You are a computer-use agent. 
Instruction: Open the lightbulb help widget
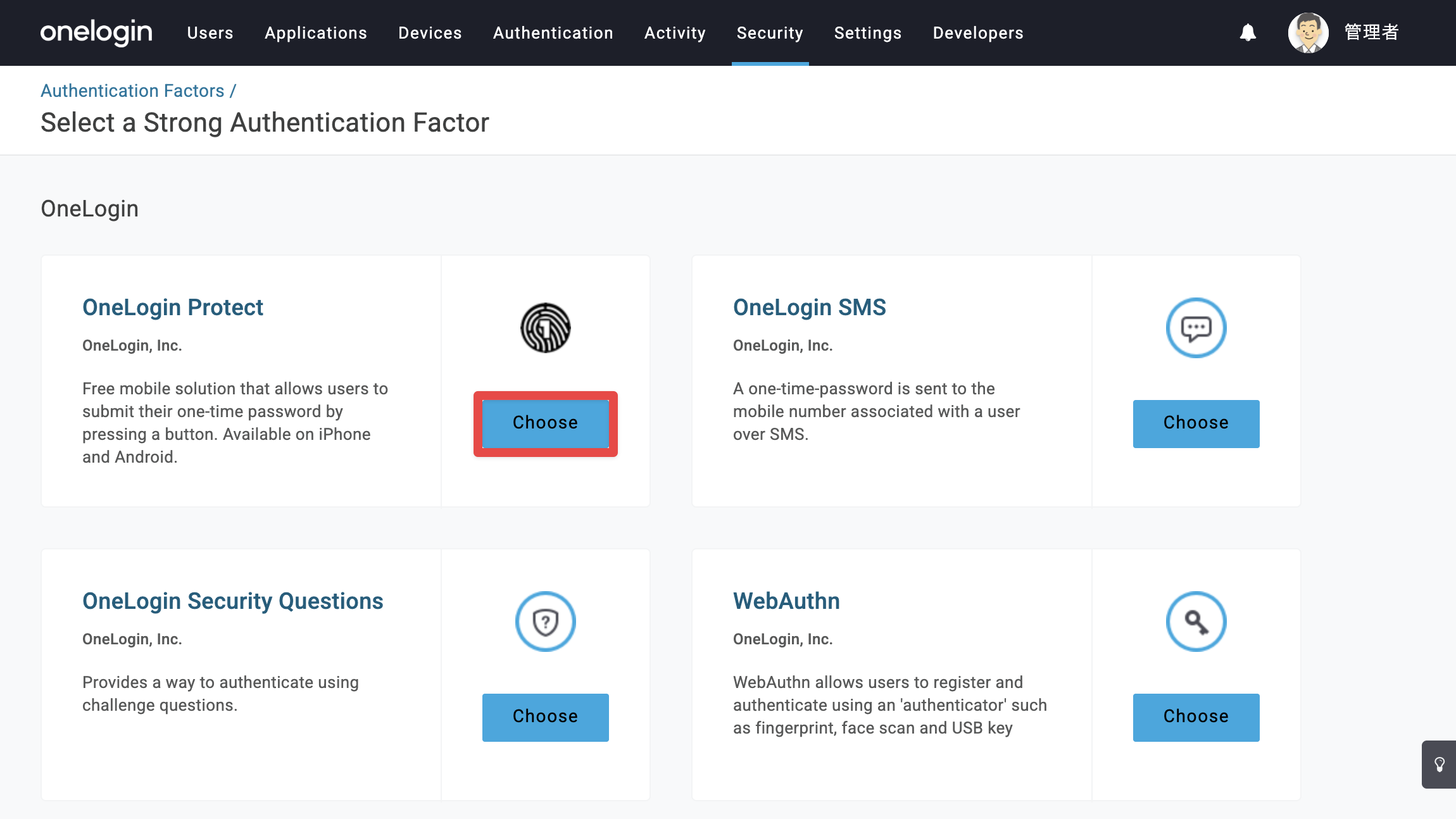[x=1440, y=765]
